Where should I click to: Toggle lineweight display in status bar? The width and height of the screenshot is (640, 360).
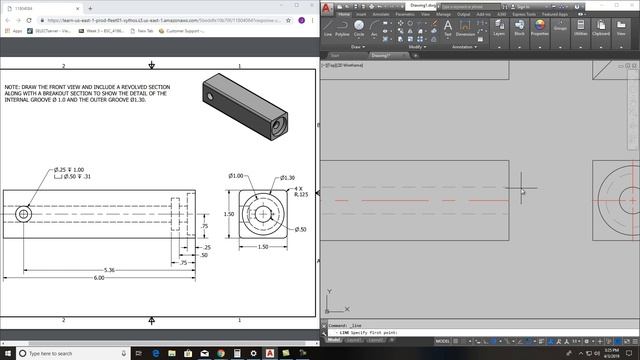point(541,341)
